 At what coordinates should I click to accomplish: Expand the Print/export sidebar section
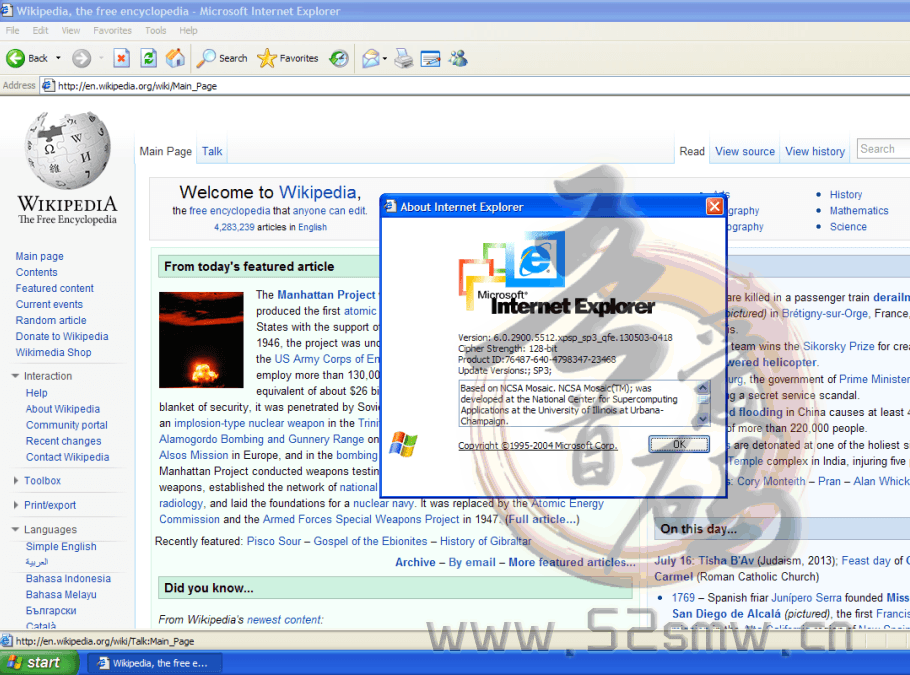(16, 505)
